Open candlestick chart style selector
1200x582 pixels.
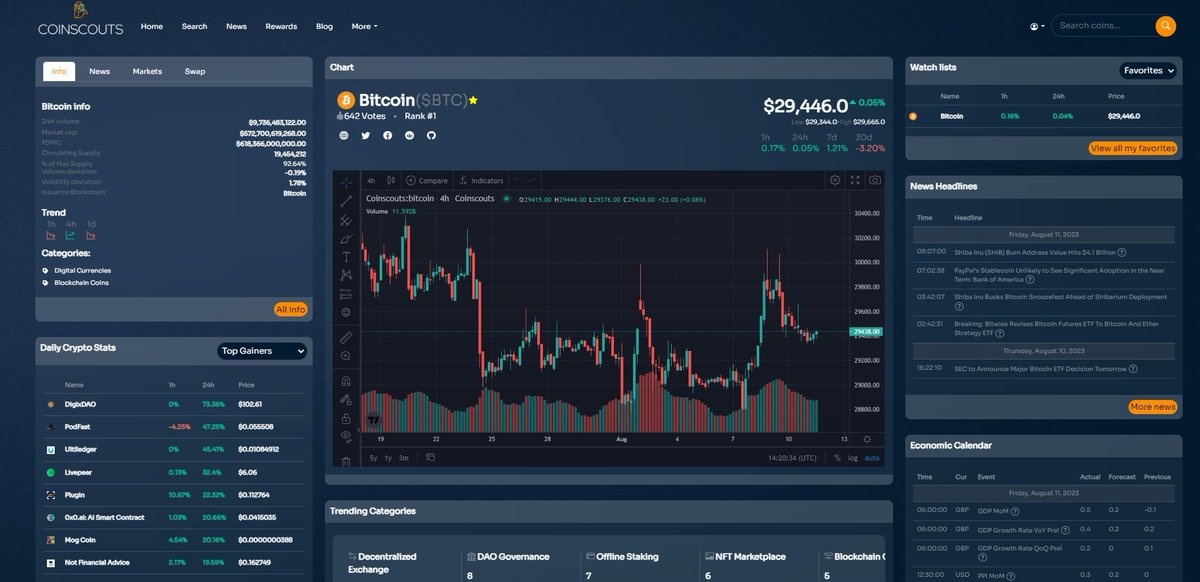(391, 181)
